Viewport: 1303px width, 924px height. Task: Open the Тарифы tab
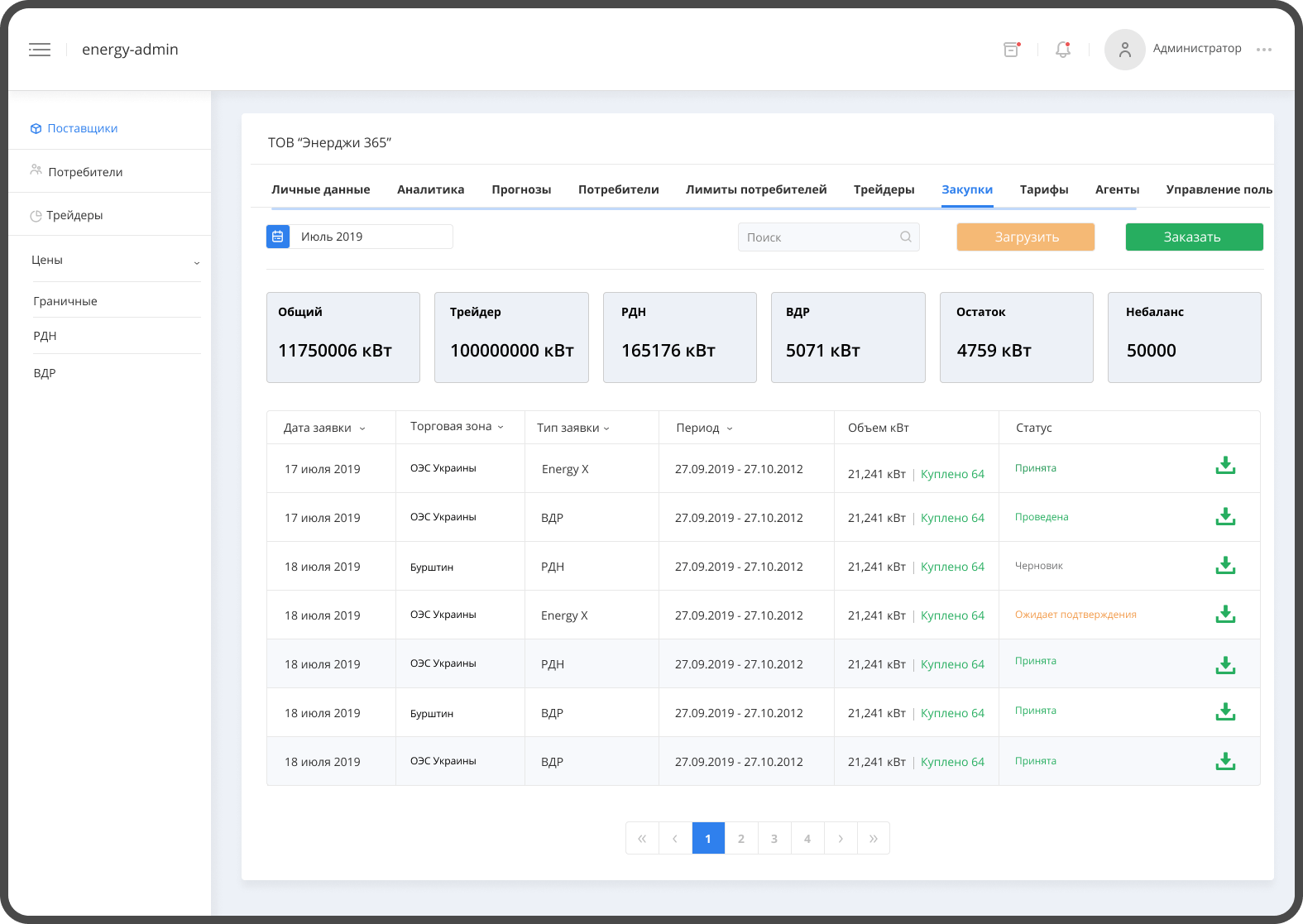click(1043, 189)
